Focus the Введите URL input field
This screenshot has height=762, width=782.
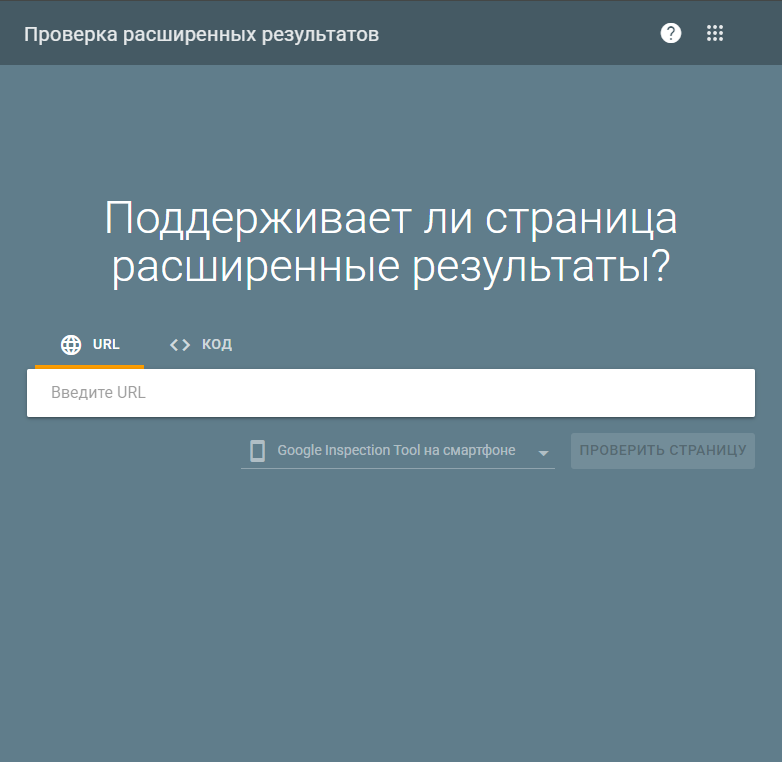click(x=391, y=393)
